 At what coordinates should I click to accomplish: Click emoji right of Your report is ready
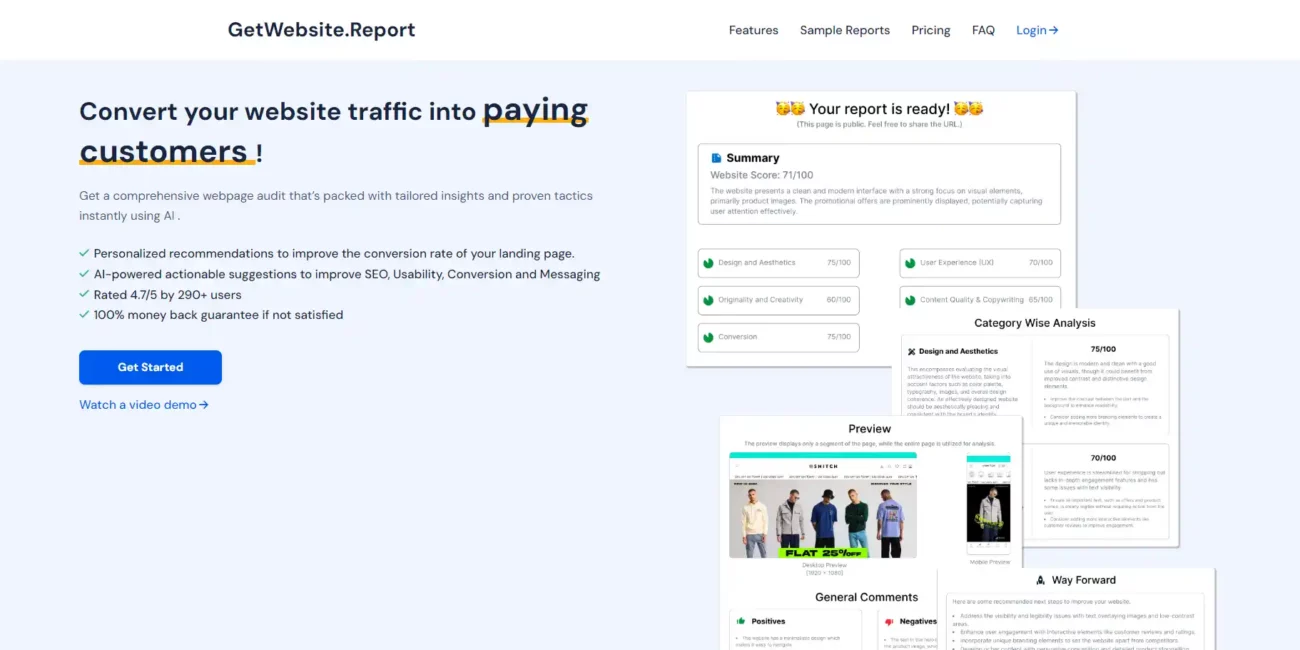[x=968, y=108]
